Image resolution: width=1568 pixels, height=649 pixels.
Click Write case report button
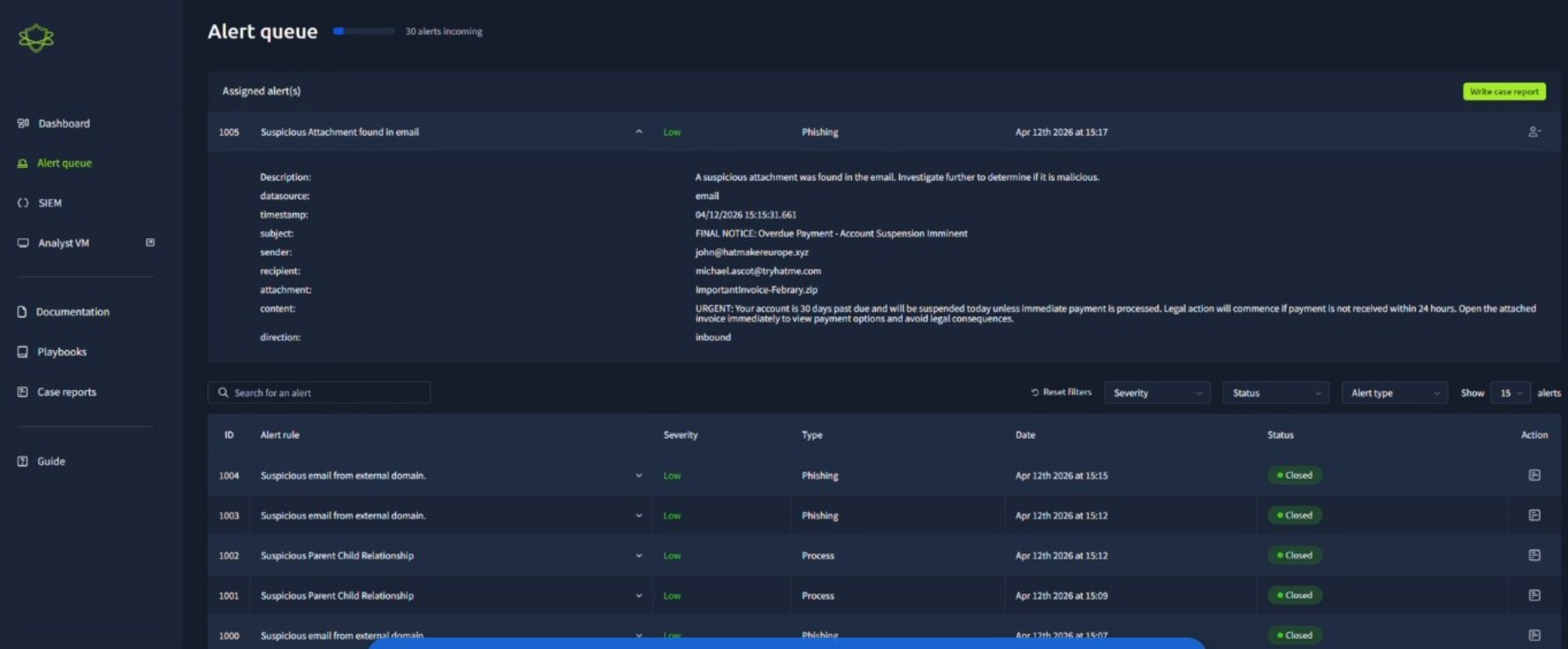point(1504,92)
